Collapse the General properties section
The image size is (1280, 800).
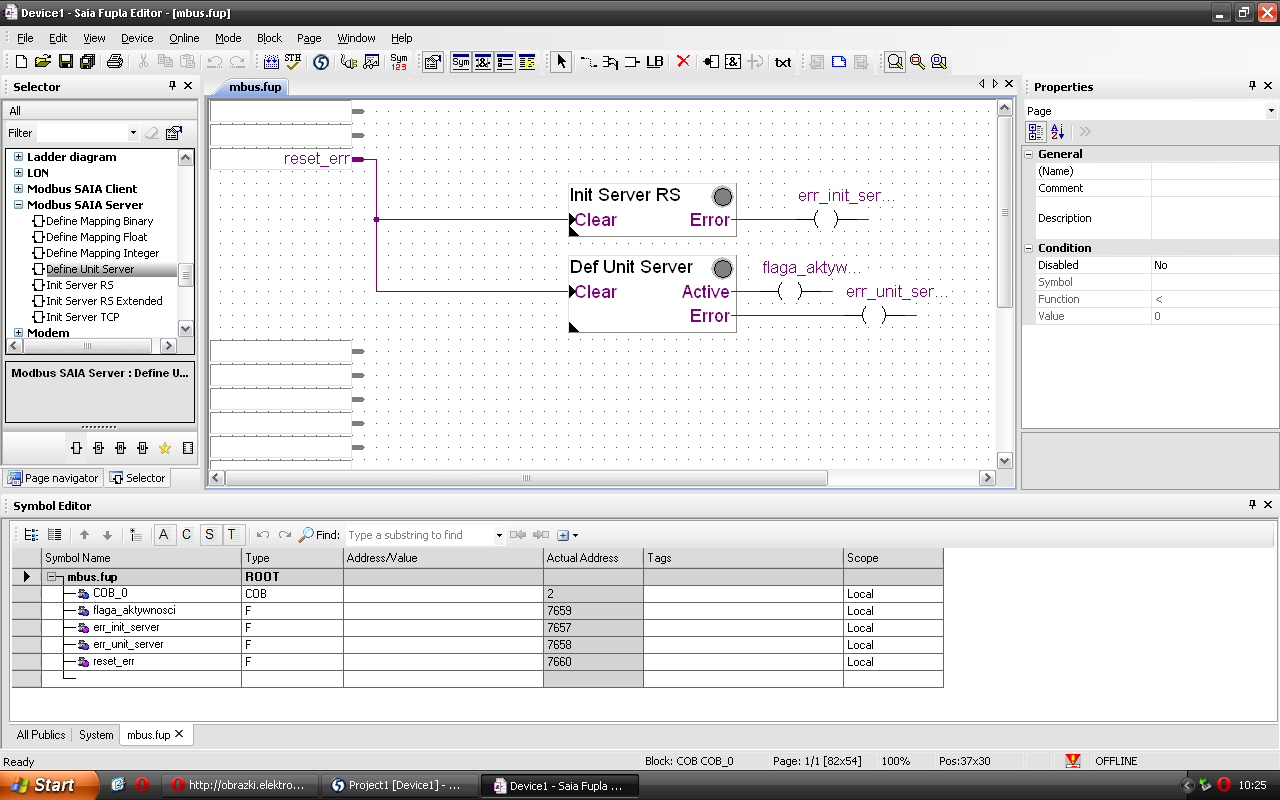(1029, 154)
